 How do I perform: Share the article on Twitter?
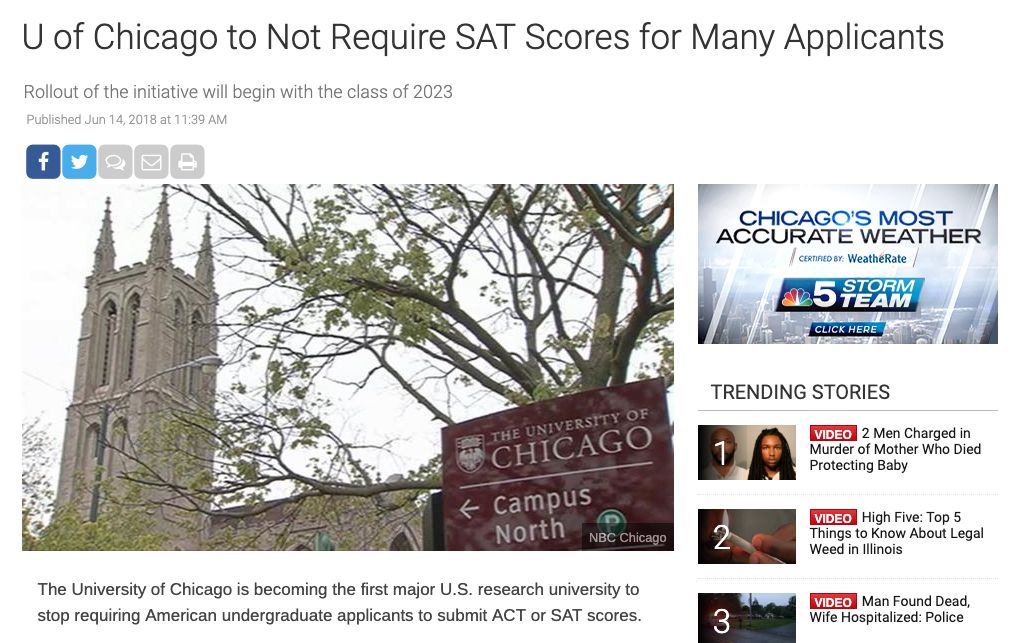click(79, 161)
